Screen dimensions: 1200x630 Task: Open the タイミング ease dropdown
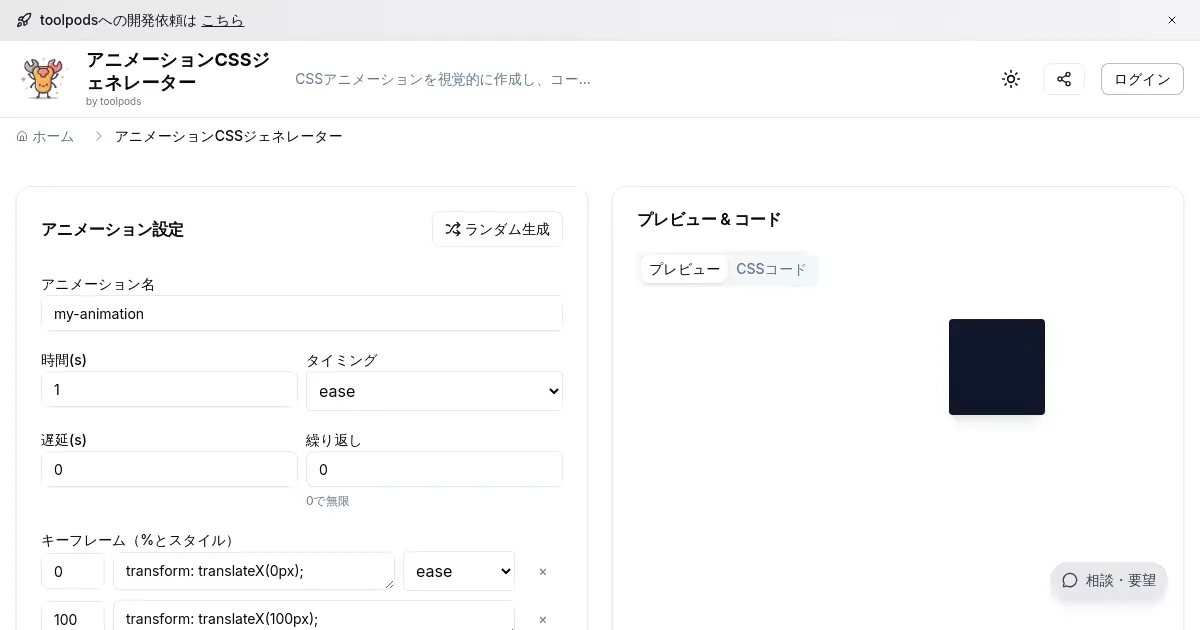pyautogui.click(x=434, y=391)
